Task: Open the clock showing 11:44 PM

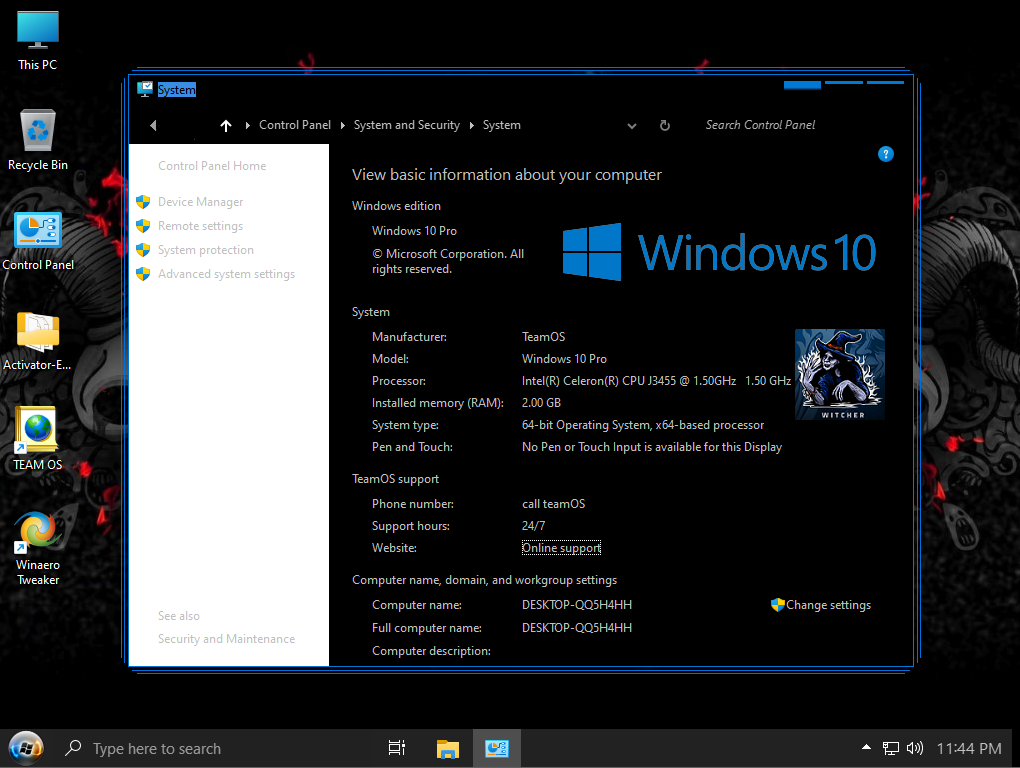Action: [969, 748]
